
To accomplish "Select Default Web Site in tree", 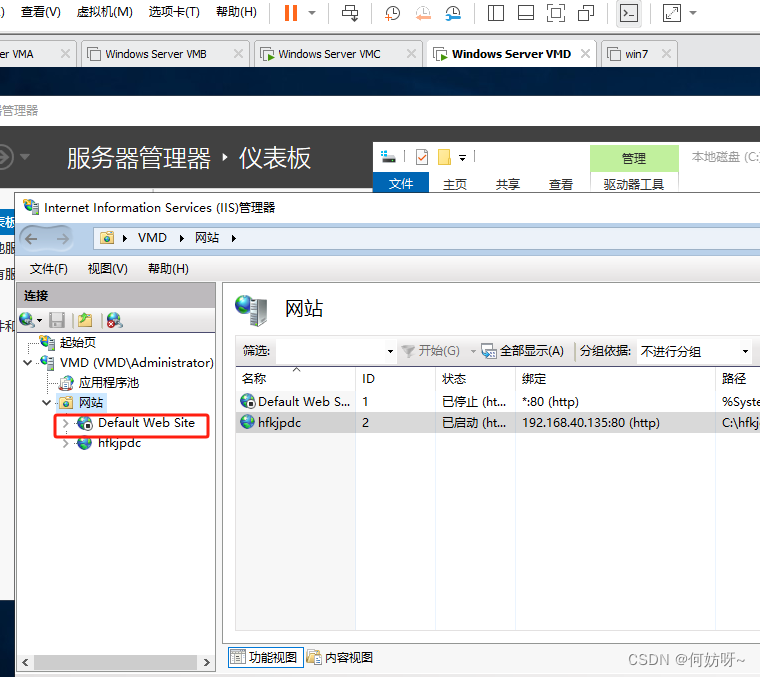I will [146, 423].
